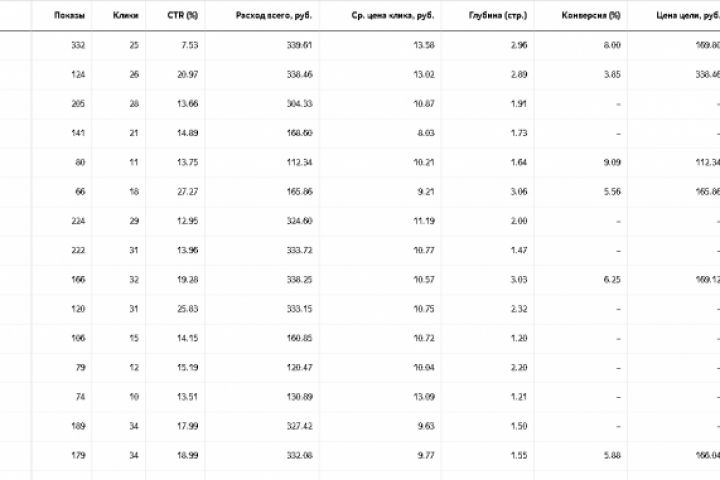Click the Расход всего, руб. header
720x480 pixels.
pos(274,16)
